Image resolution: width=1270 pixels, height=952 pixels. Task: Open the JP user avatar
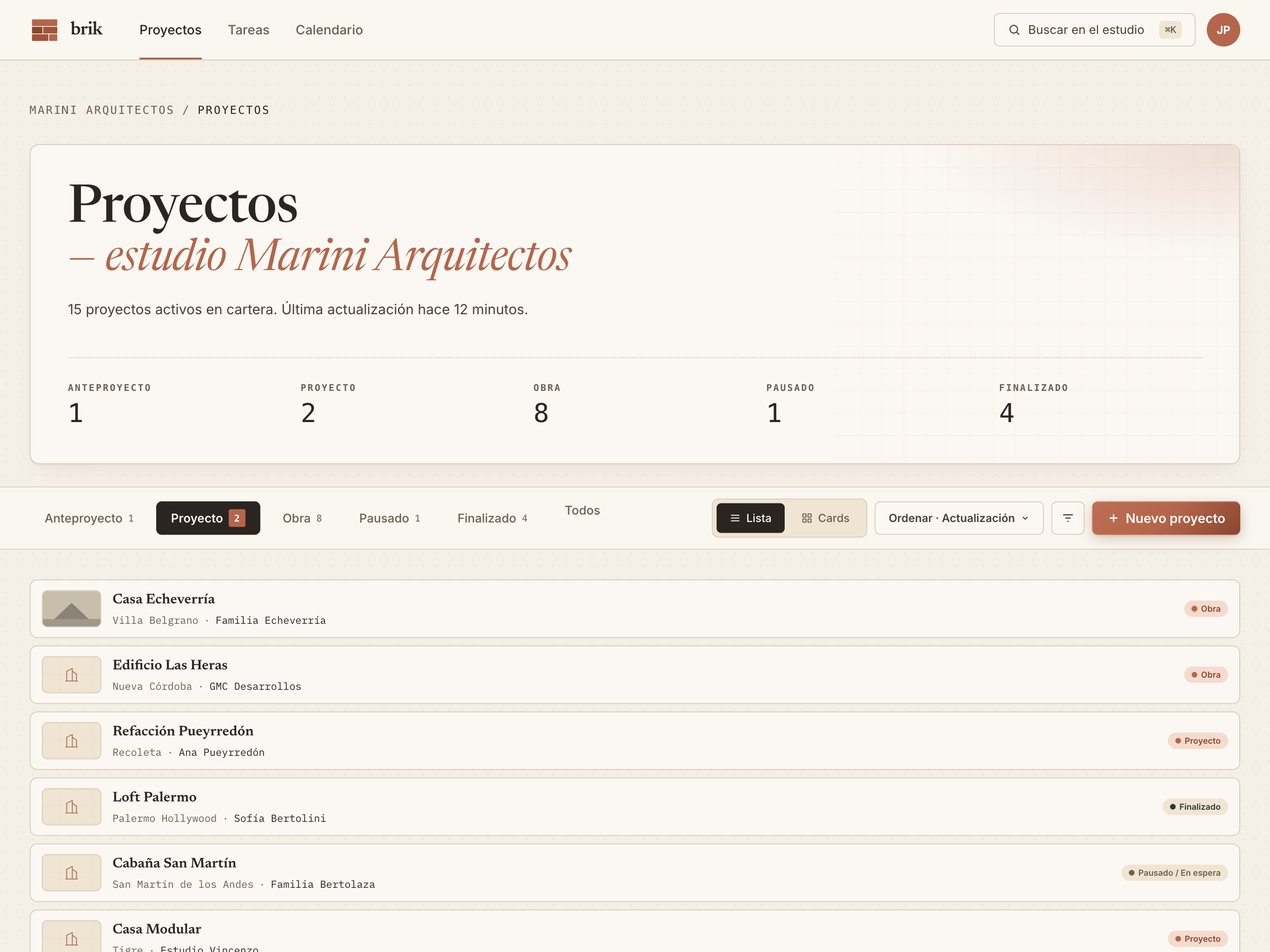(1223, 30)
